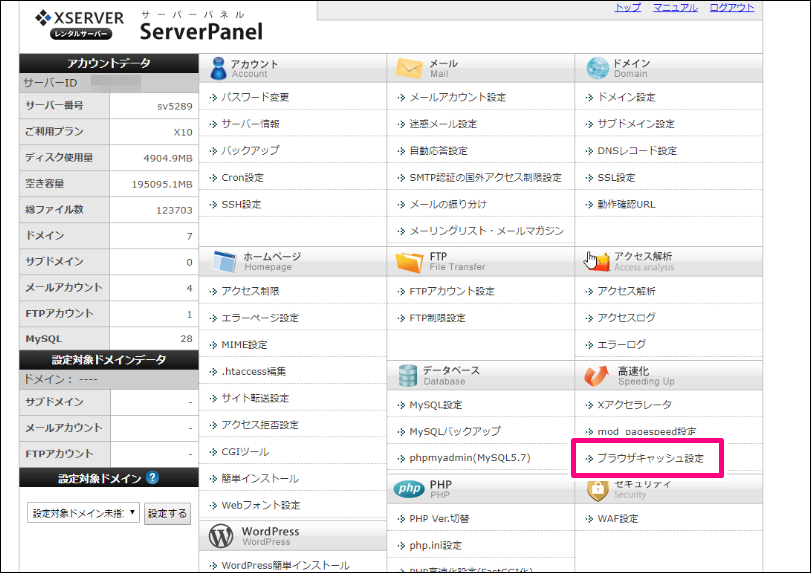Open パスワード変更
The image size is (811, 573).
pos(255,97)
